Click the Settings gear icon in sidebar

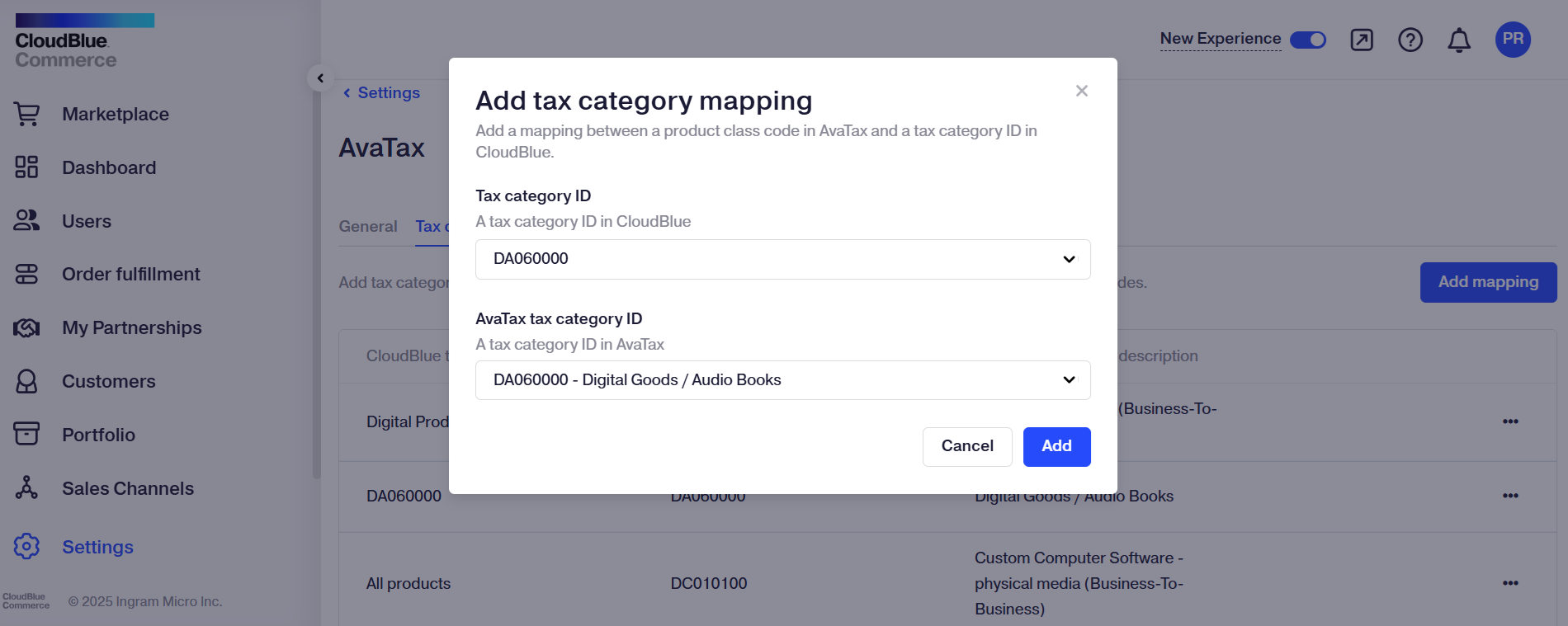point(27,546)
